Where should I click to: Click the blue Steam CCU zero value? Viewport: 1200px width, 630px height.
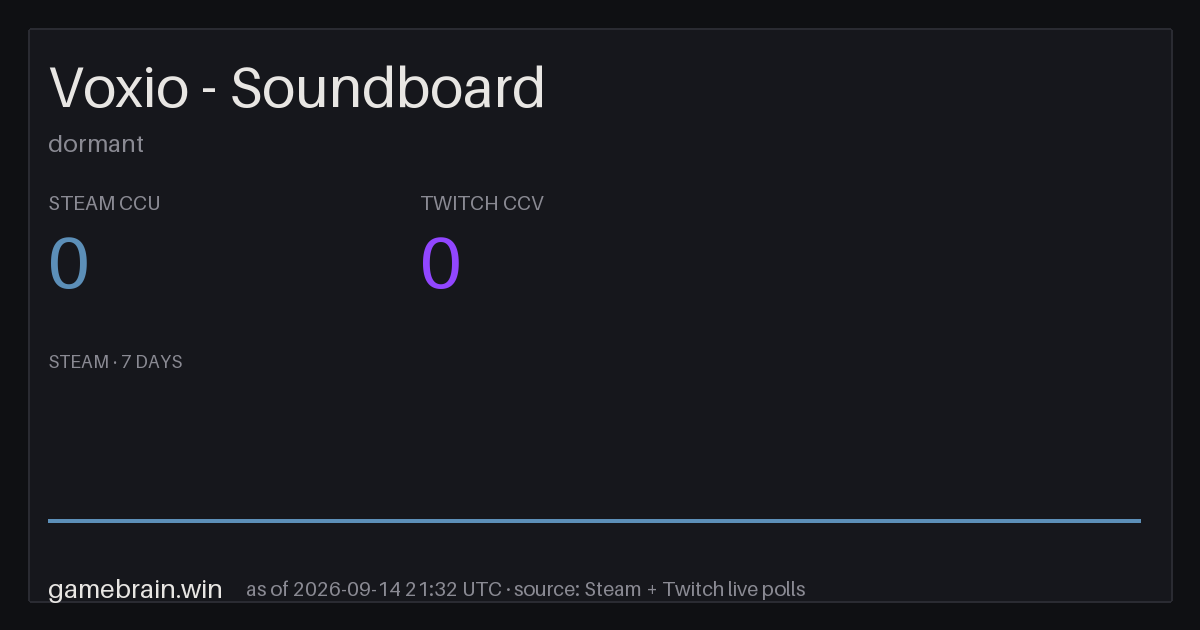coord(69,264)
